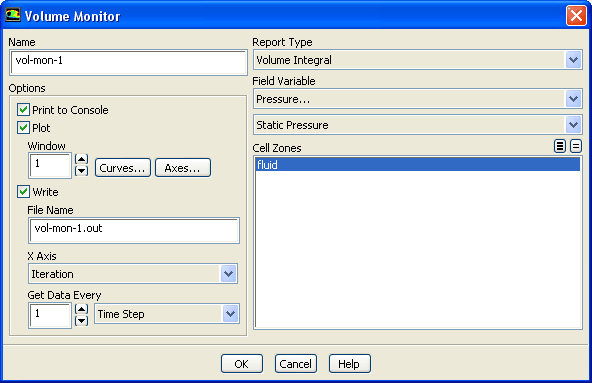This screenshot has width=592, height=383.
Task: Toggle the Plot checkbox
Action: [x=23, y=128]
